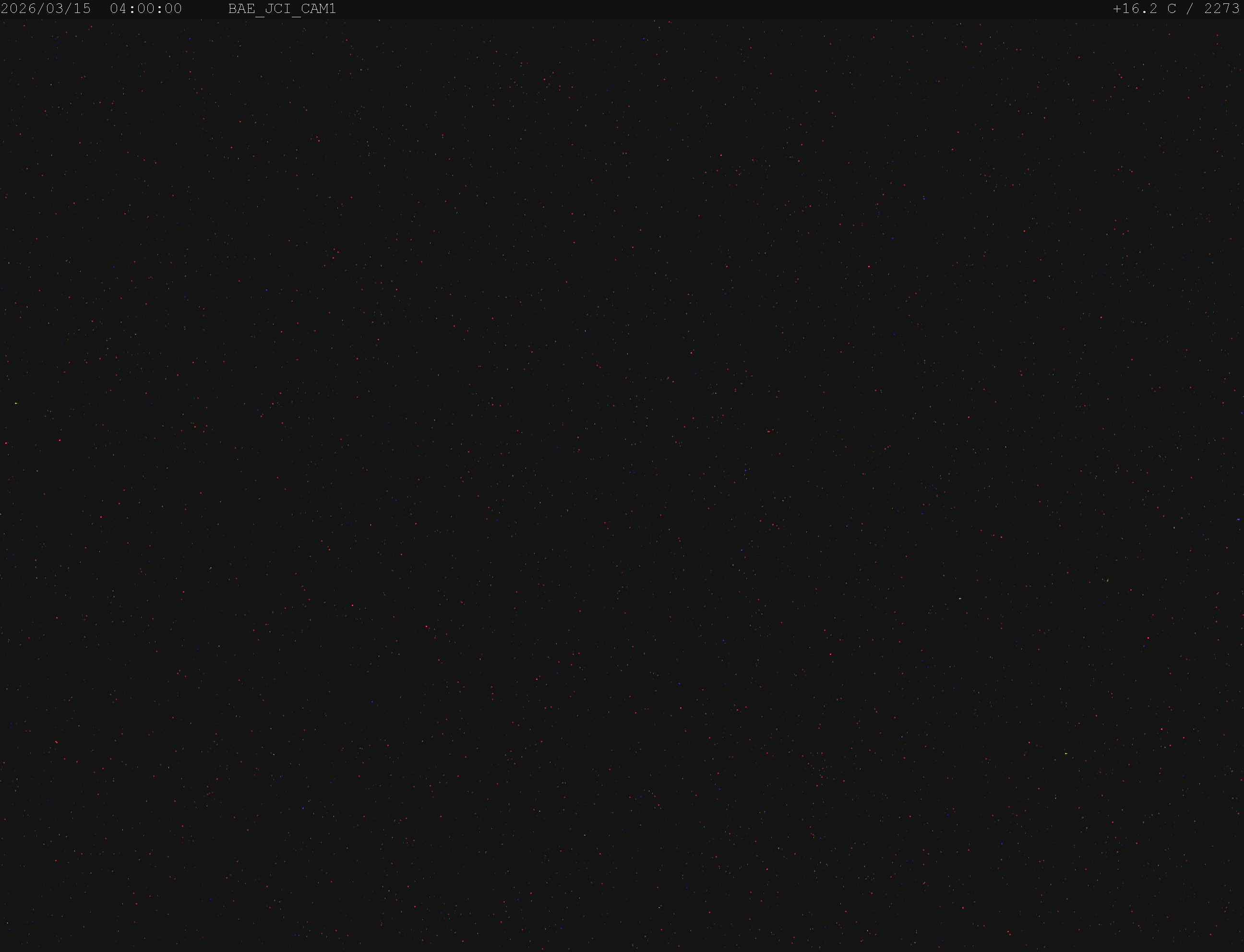
Task: Click the underscore between BAE and JCI
Action: coord(260,12)
